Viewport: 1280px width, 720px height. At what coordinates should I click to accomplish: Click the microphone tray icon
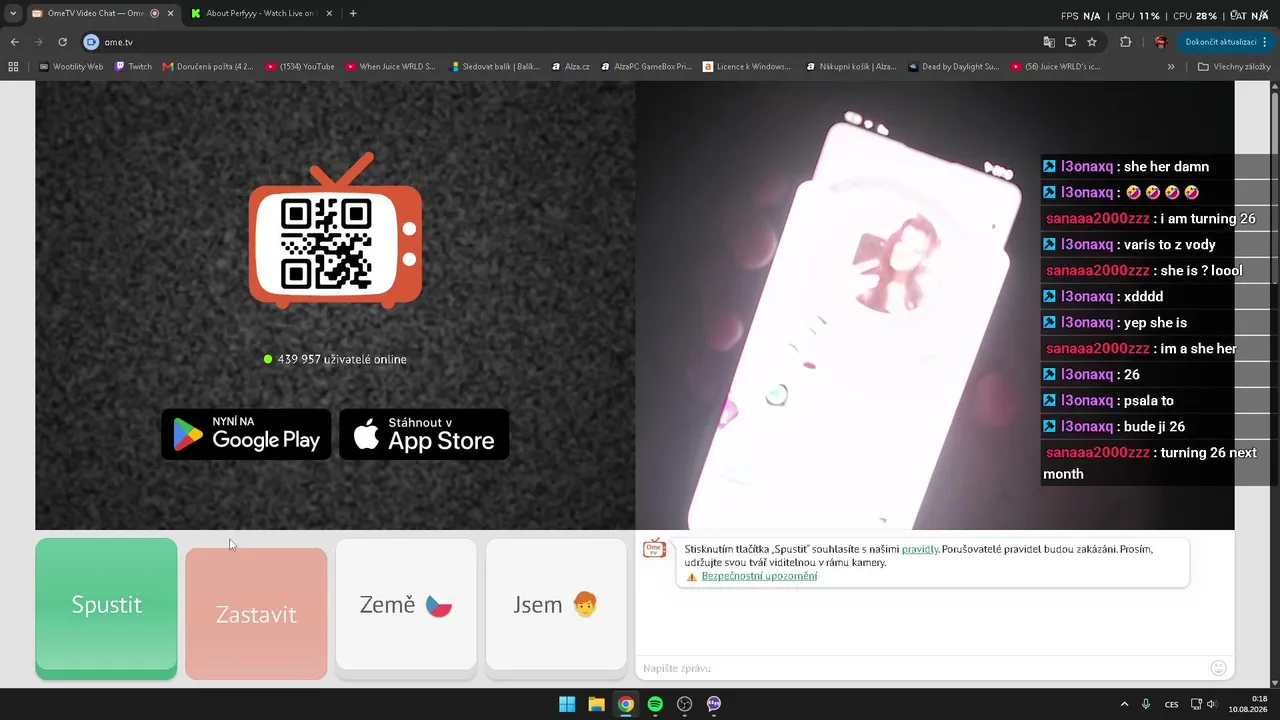pyautogui.click(x=1146, y=704)
